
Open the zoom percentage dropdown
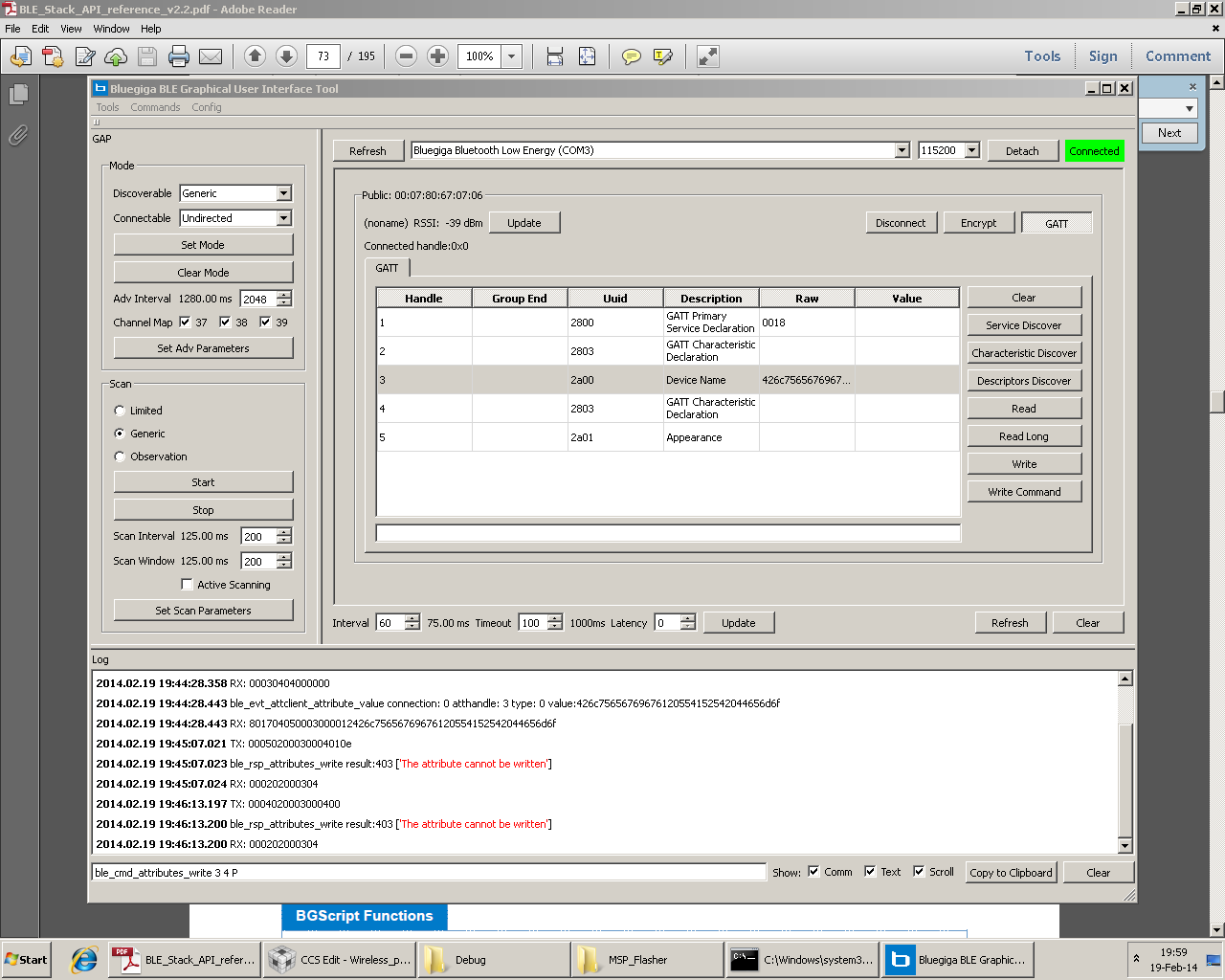(x=512, y=56)
